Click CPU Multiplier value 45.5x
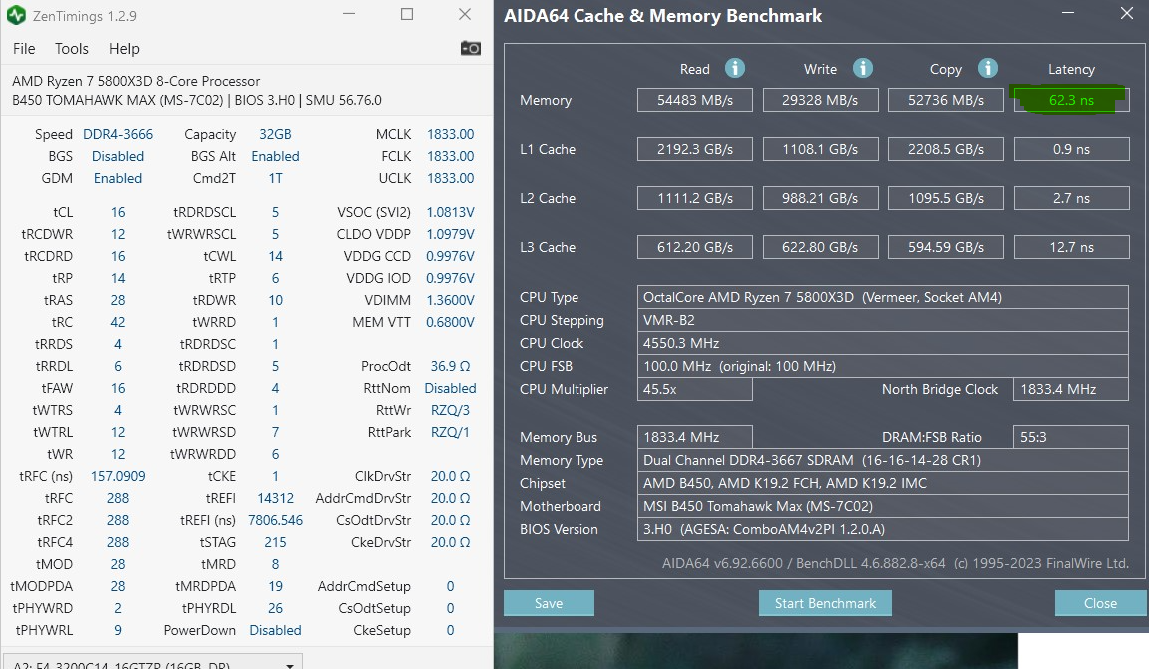The height and width of the screenshot is (669, 1149). click(x=695, y=389)
